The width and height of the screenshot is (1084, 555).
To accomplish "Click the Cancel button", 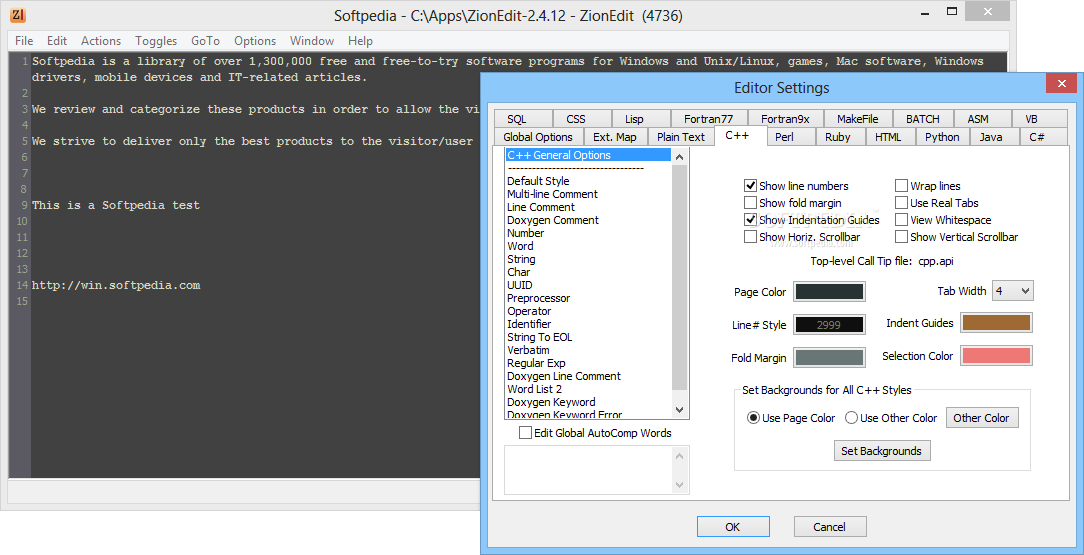I will click(x=830, y=527).
